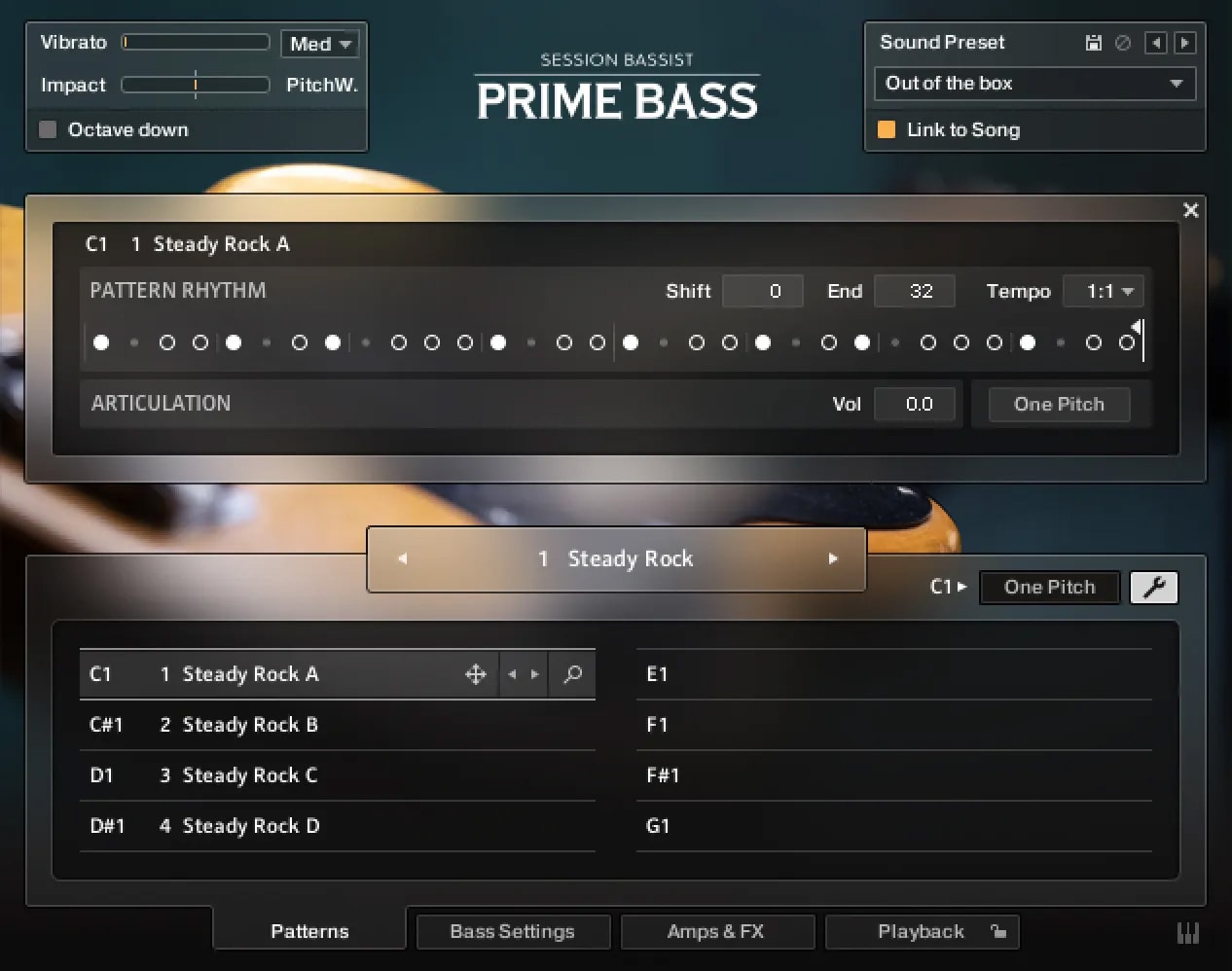Click the save Sound Preset disk icon
This screenshot has height=971, width=1232.
(1094, 43)
